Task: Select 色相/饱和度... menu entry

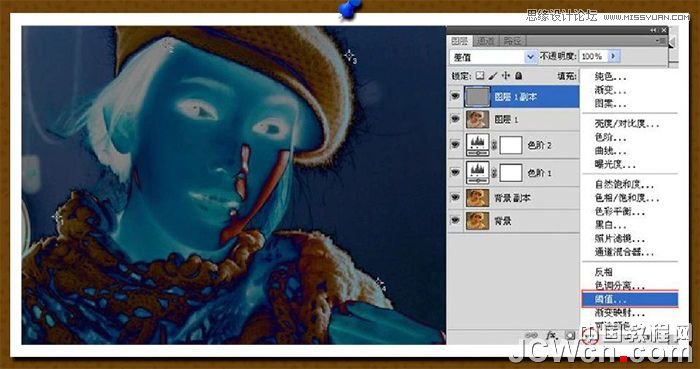Action: click(x=627, y=198)
